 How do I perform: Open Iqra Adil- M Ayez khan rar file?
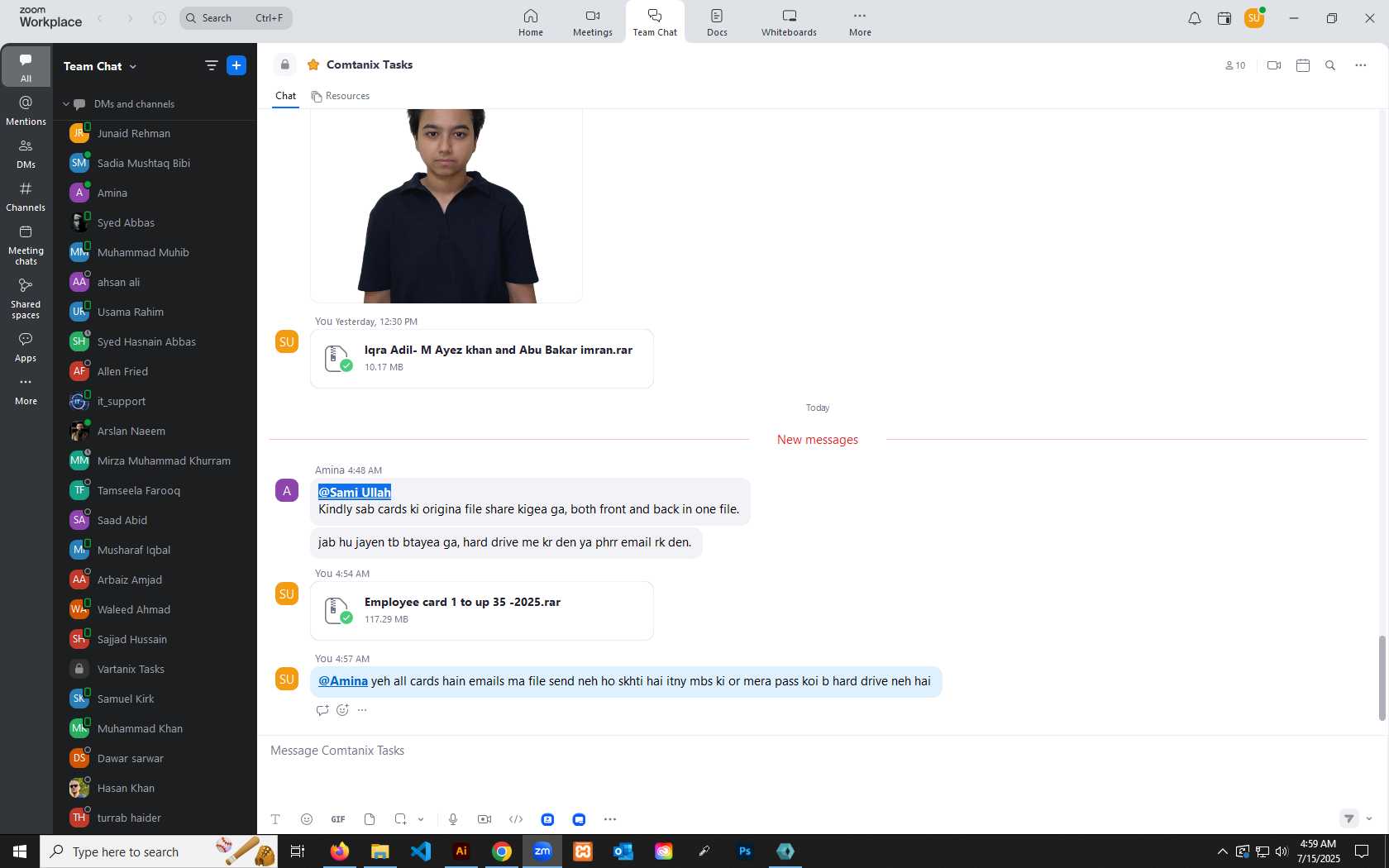pos(482,359)
